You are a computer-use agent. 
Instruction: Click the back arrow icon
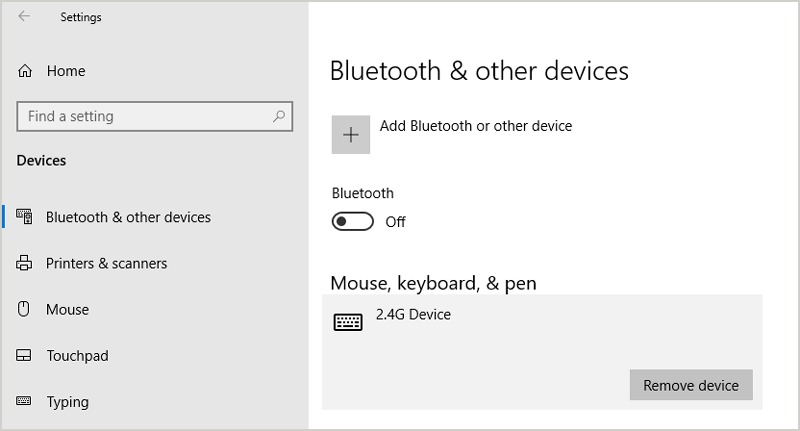(x=24, y=17)
